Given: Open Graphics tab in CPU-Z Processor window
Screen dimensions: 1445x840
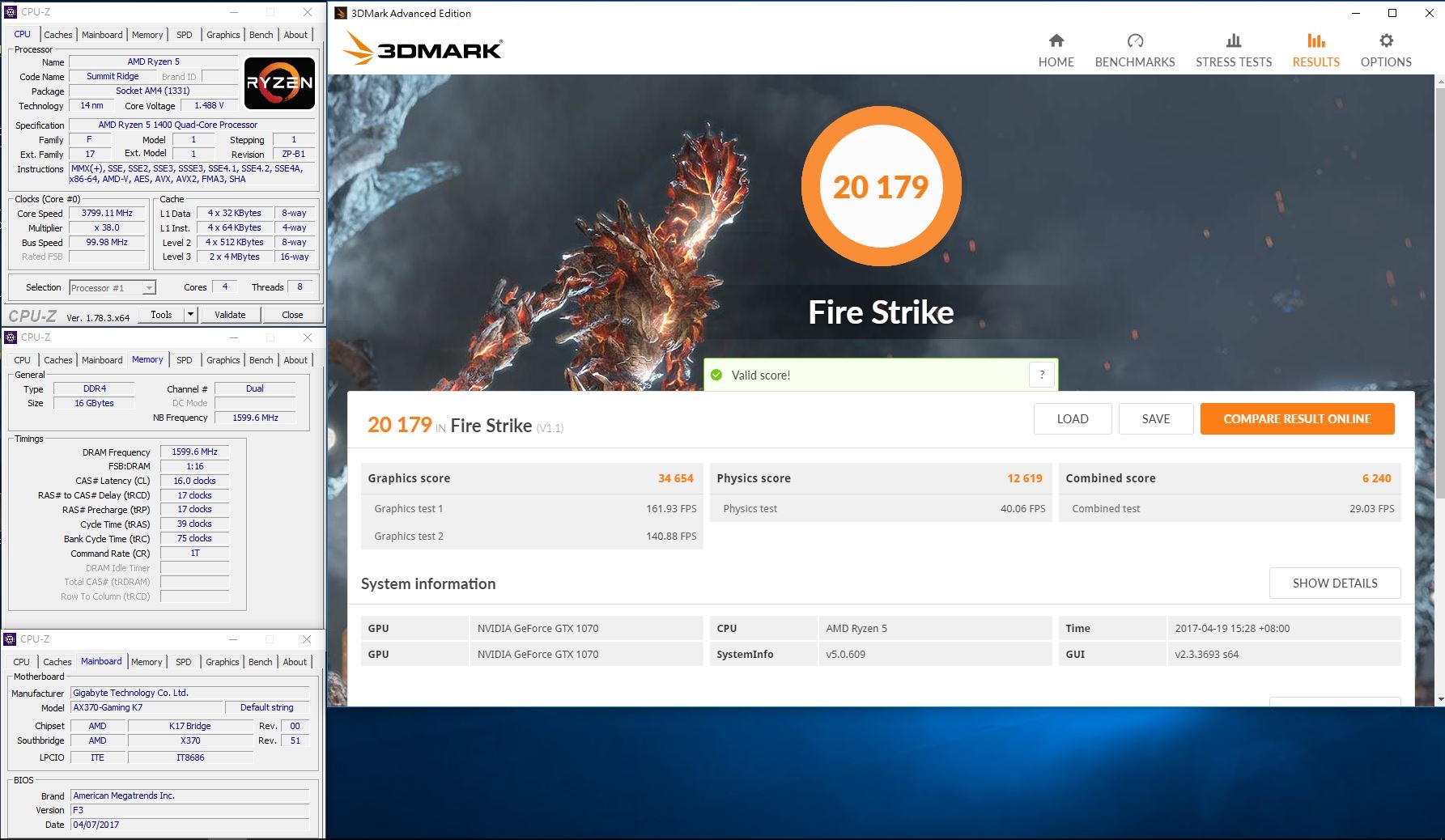Looking at the screenshot, I should click(x=223, y=35).
